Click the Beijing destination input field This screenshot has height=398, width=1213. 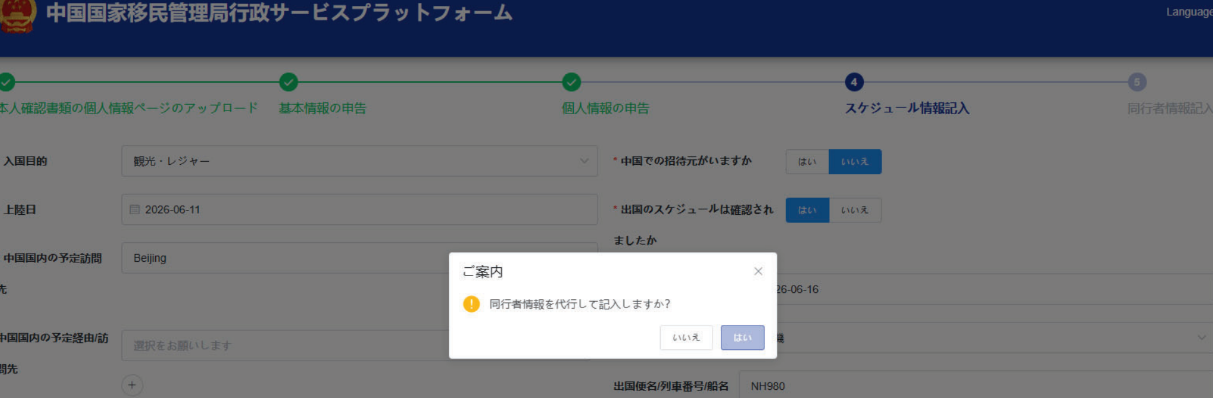point(359,258)
